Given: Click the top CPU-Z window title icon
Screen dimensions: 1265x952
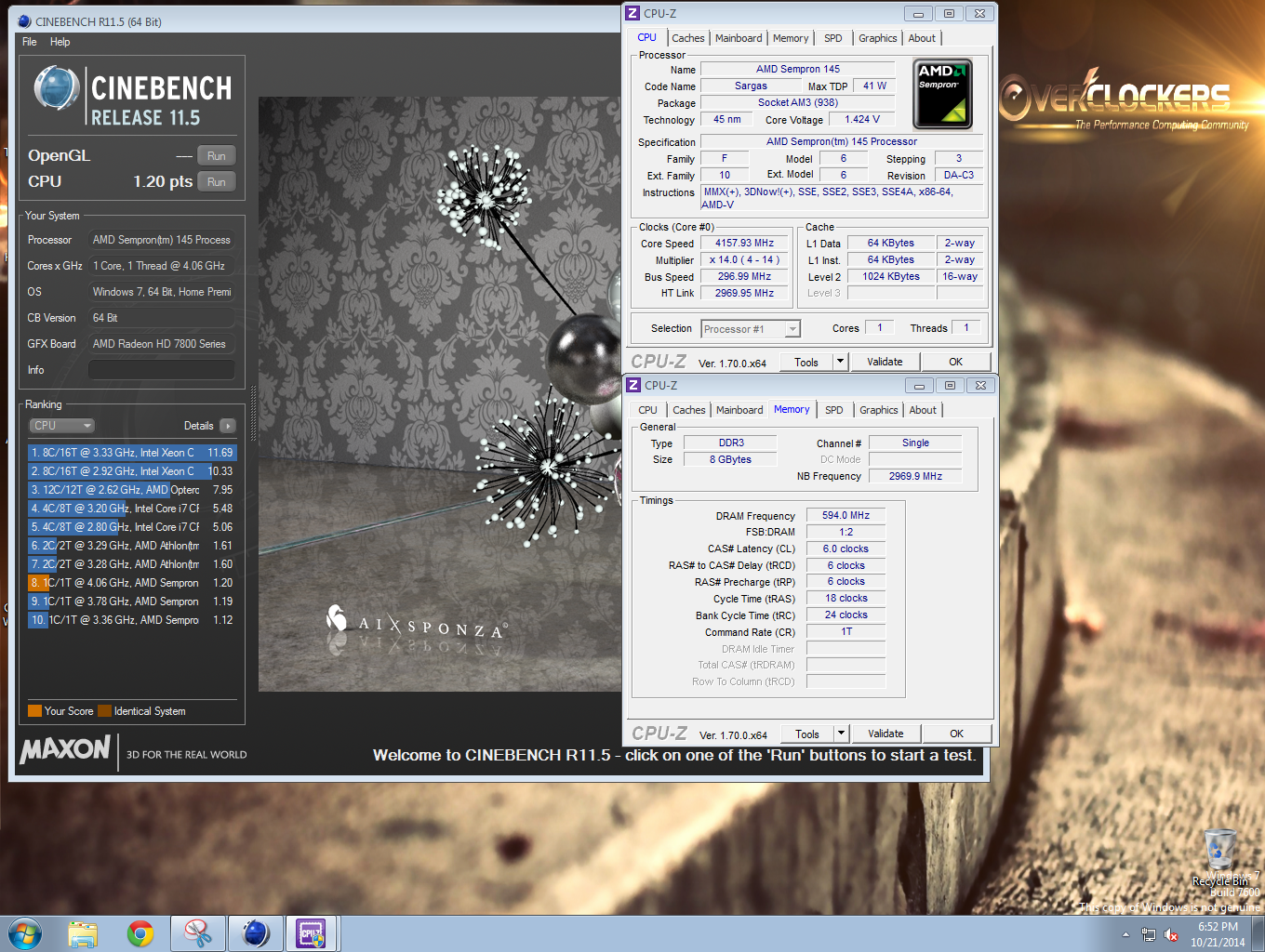Looking at the screenshot, I should pyautogui.click(x=632, y=13).
